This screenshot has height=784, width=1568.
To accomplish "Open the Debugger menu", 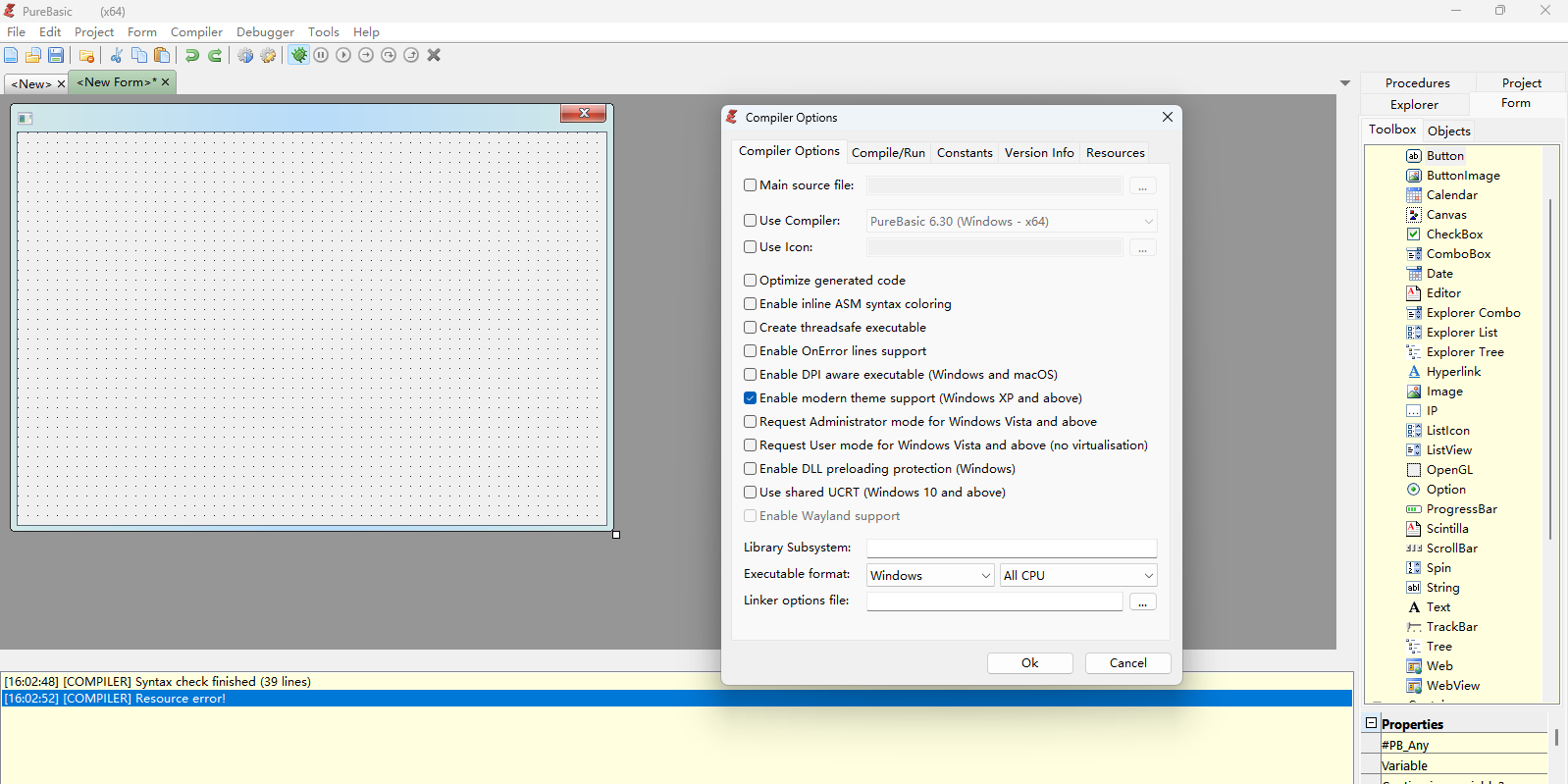I will tap(265, 32).
